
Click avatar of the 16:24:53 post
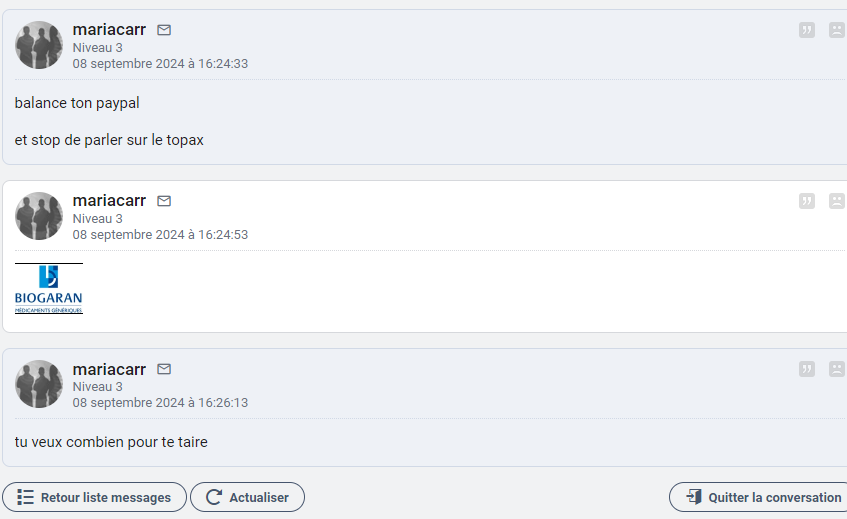coord(39,216)
